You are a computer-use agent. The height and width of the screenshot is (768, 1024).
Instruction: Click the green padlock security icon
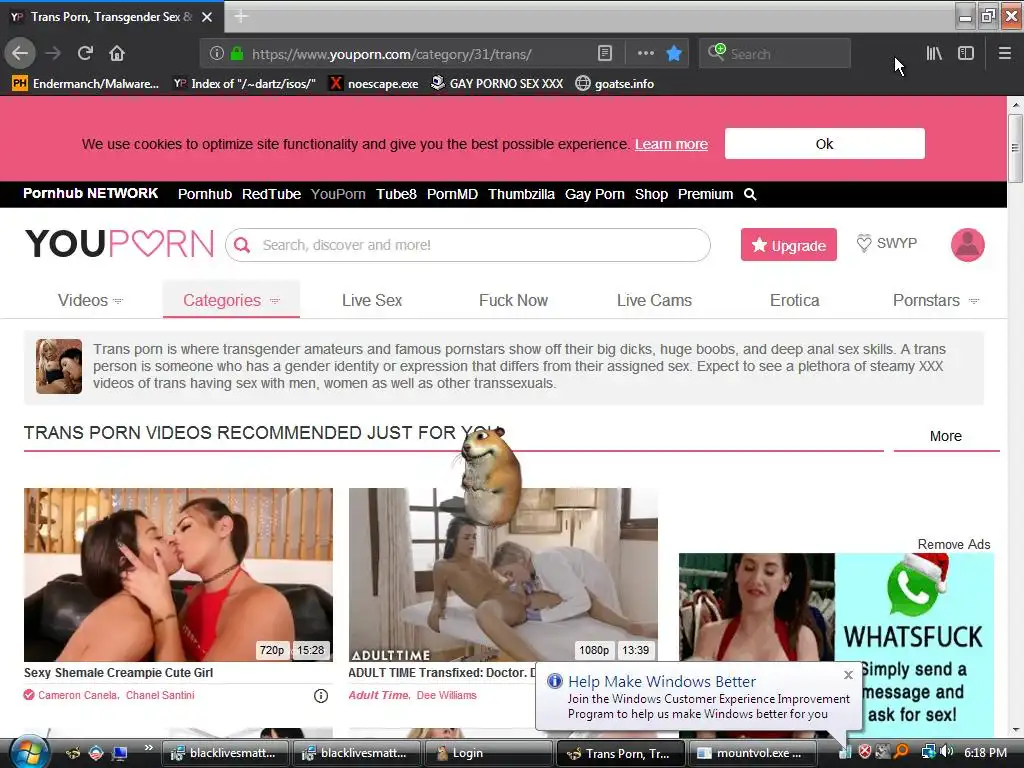237,54
